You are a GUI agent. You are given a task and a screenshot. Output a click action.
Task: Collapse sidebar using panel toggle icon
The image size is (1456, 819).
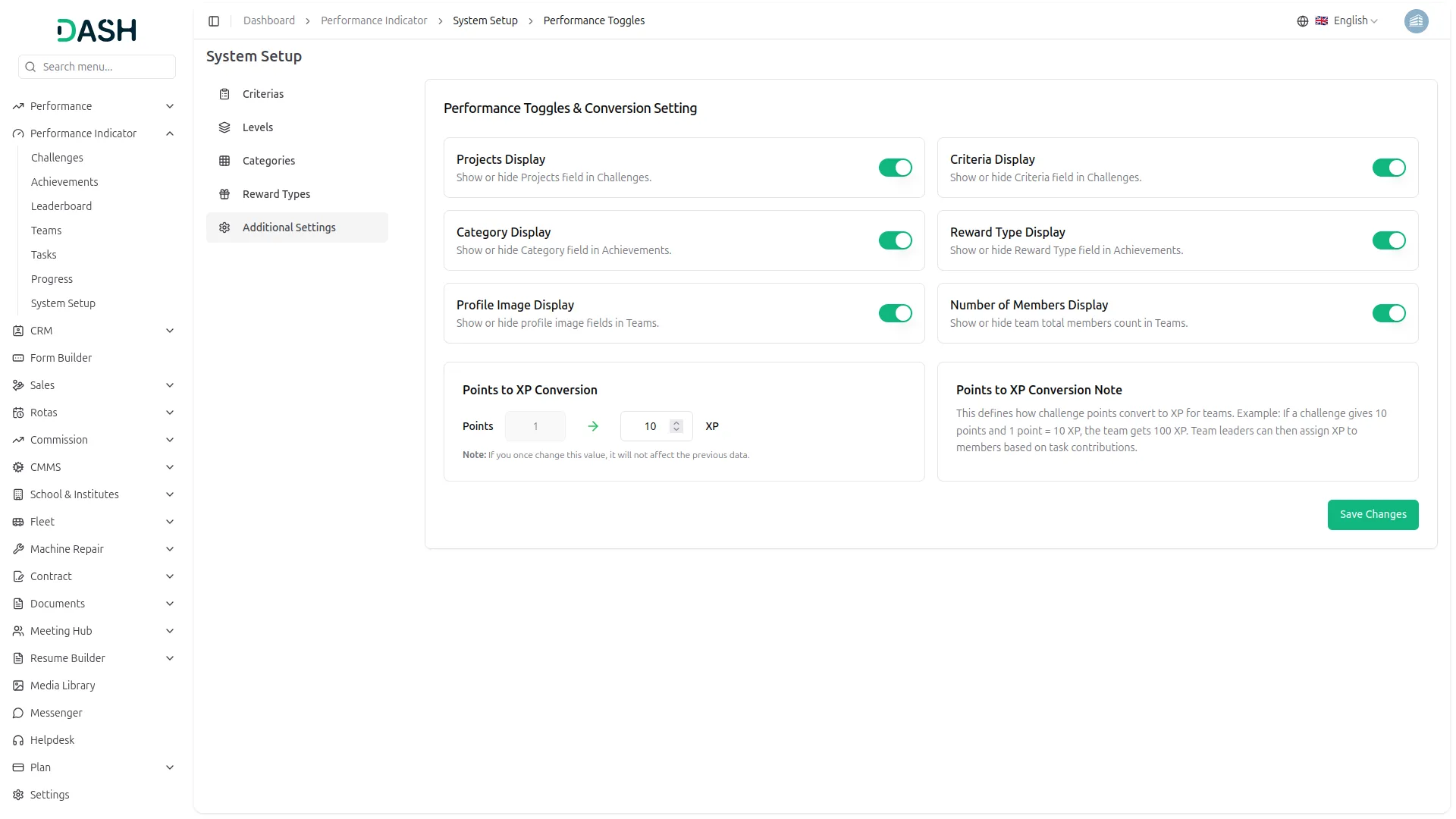214,21
